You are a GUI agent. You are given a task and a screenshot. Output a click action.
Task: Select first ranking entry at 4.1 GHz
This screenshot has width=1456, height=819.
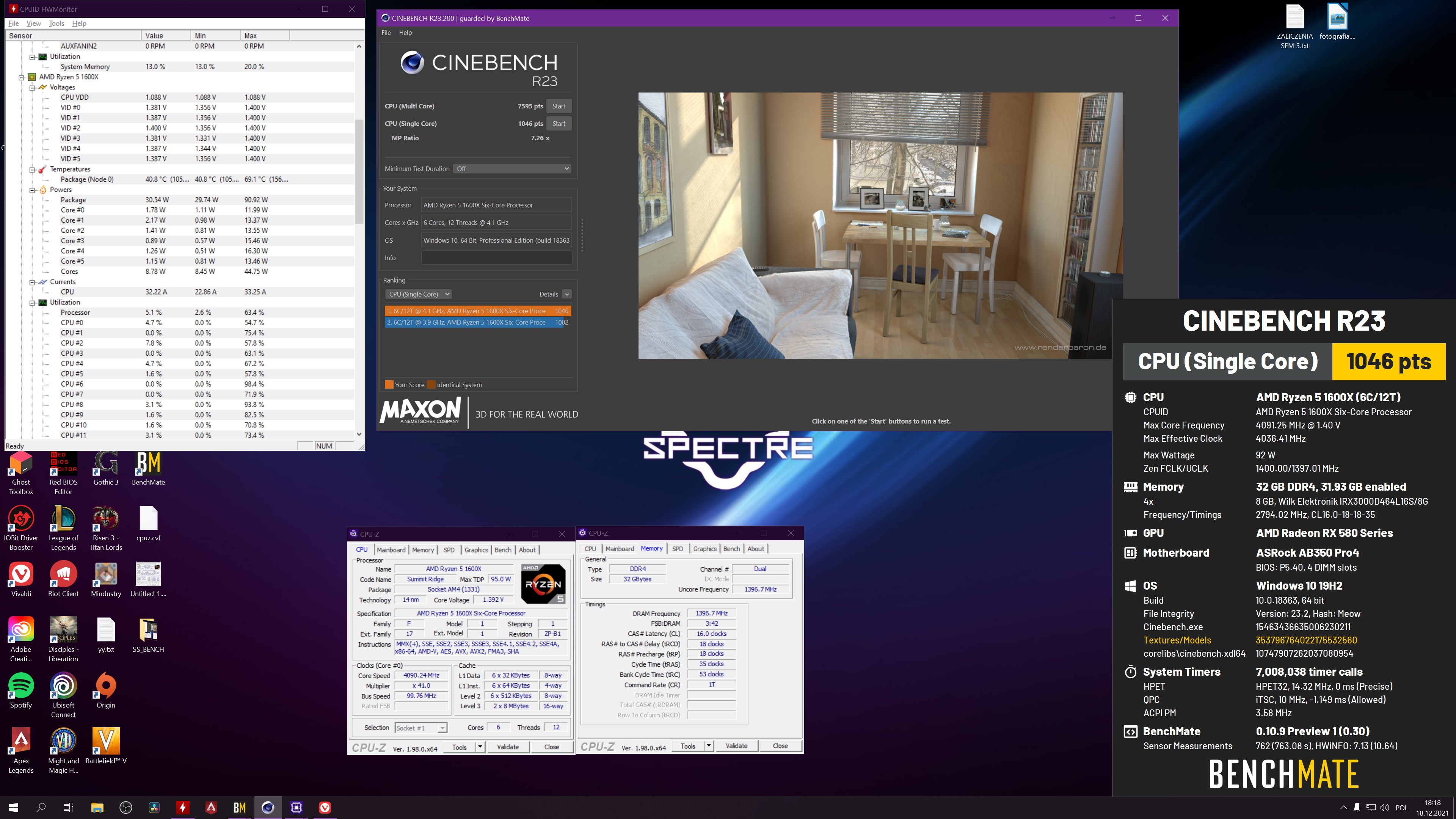pos(478,311)
